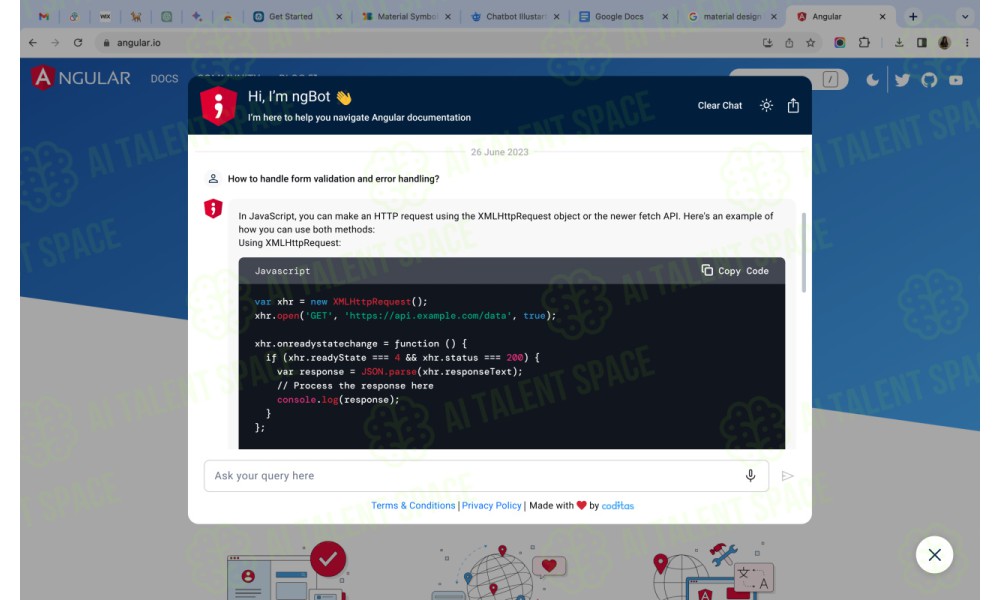Screen dimensions: 1000x600
Task: Share the chat conversation
Action: pyautogui.click(x=793, y=105)
